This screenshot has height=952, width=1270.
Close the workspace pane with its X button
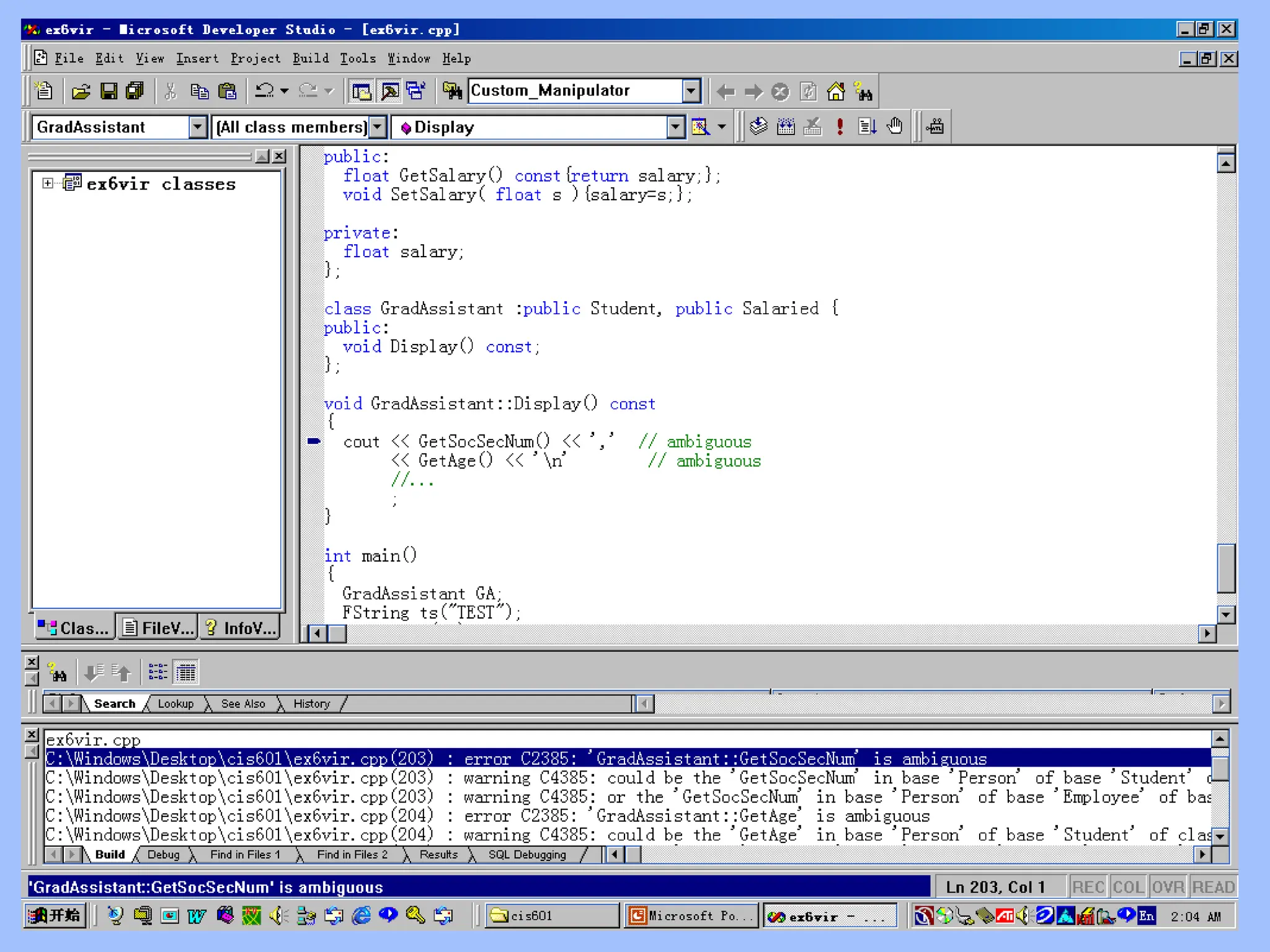[280, 156]
